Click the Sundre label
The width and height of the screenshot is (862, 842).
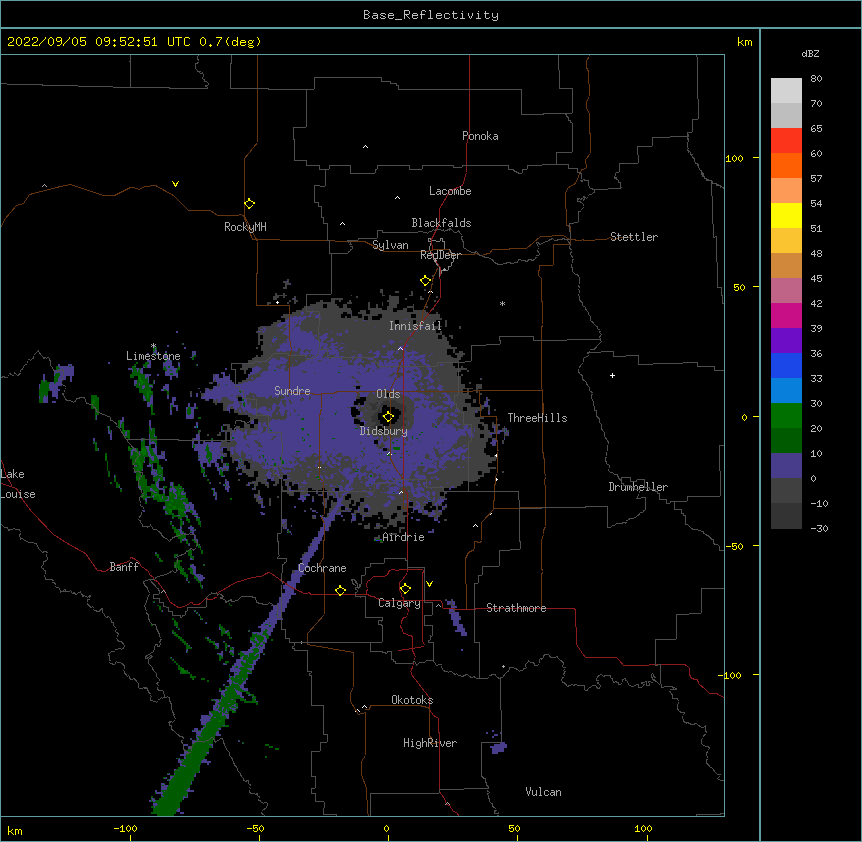(292, 391)
